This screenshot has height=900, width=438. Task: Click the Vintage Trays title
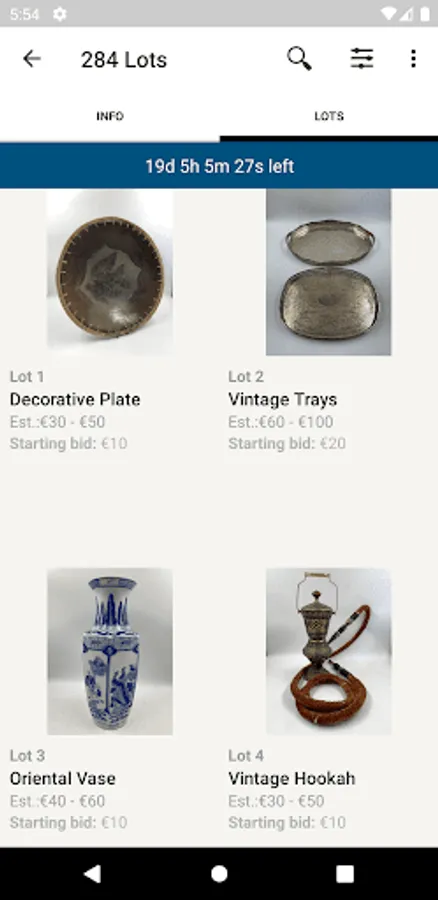pos(282,399)
